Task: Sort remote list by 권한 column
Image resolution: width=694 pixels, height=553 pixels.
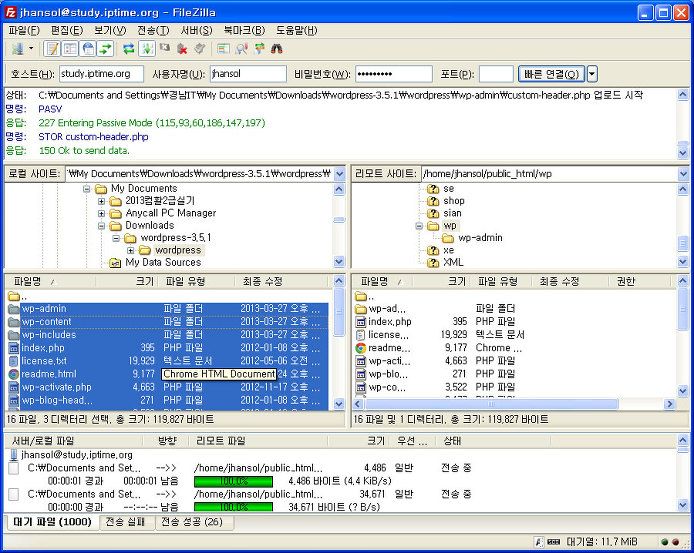Action: 641,282
